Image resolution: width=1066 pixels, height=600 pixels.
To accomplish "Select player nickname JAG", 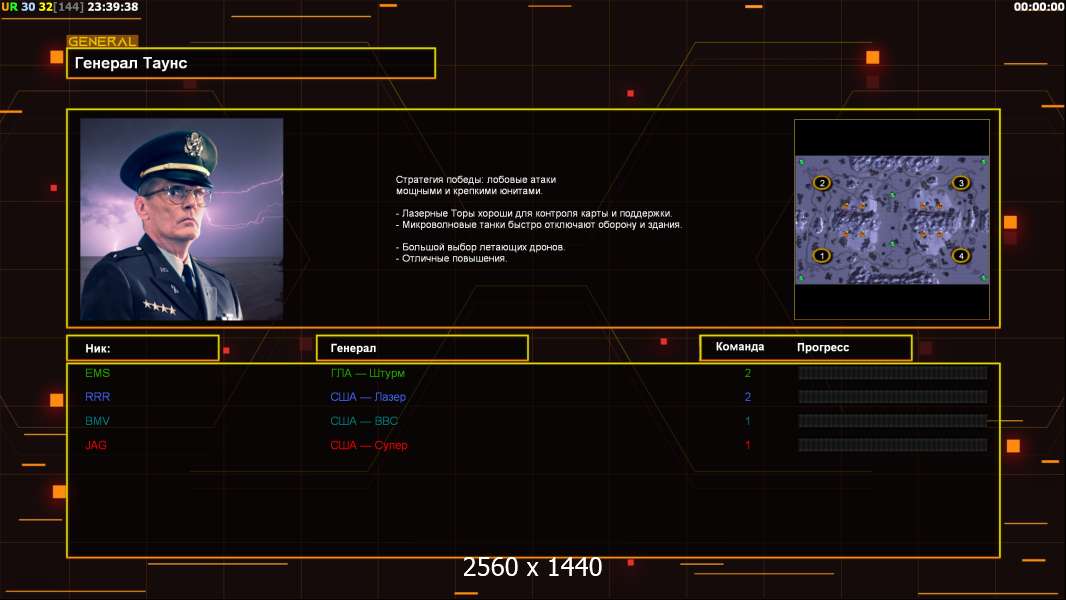I will tap(96, 445).
